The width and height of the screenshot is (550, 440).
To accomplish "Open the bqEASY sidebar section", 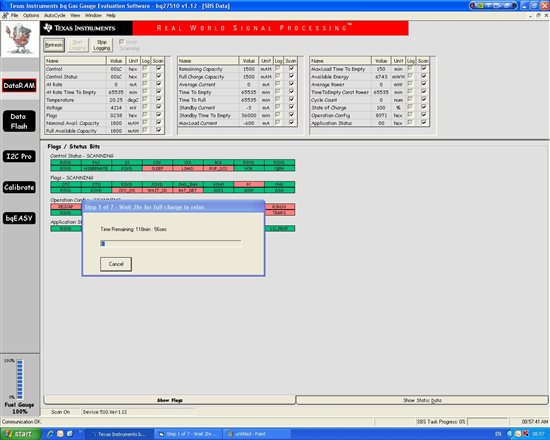I will point(19,218).
